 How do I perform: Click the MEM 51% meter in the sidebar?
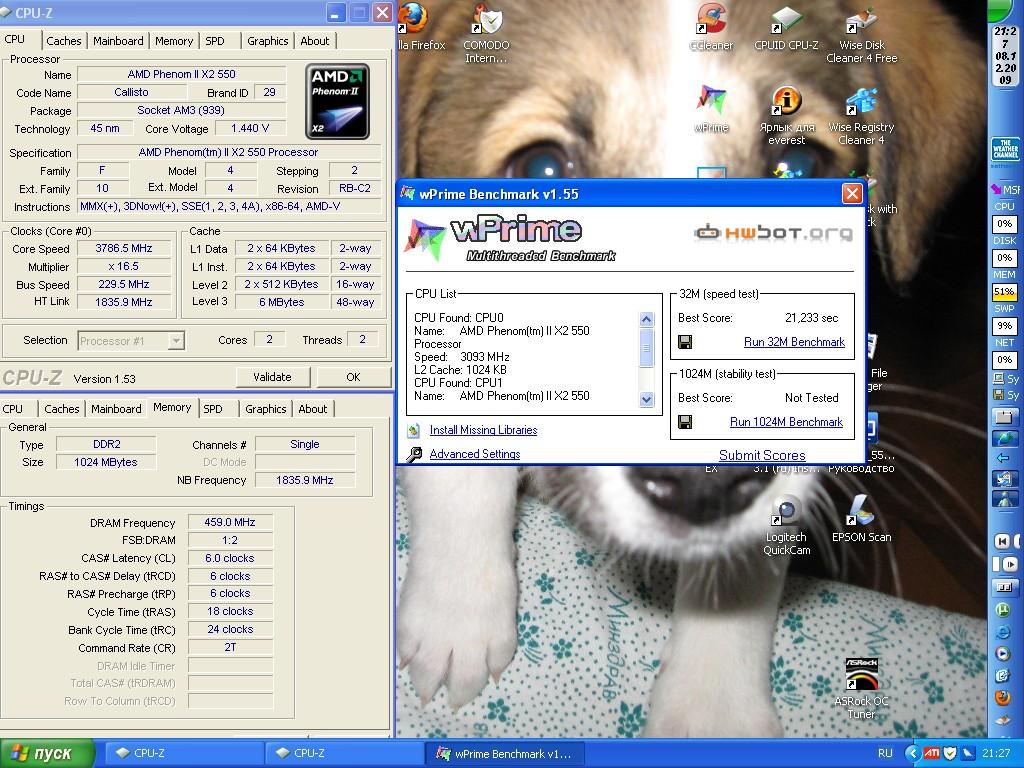pos(1004,291)
